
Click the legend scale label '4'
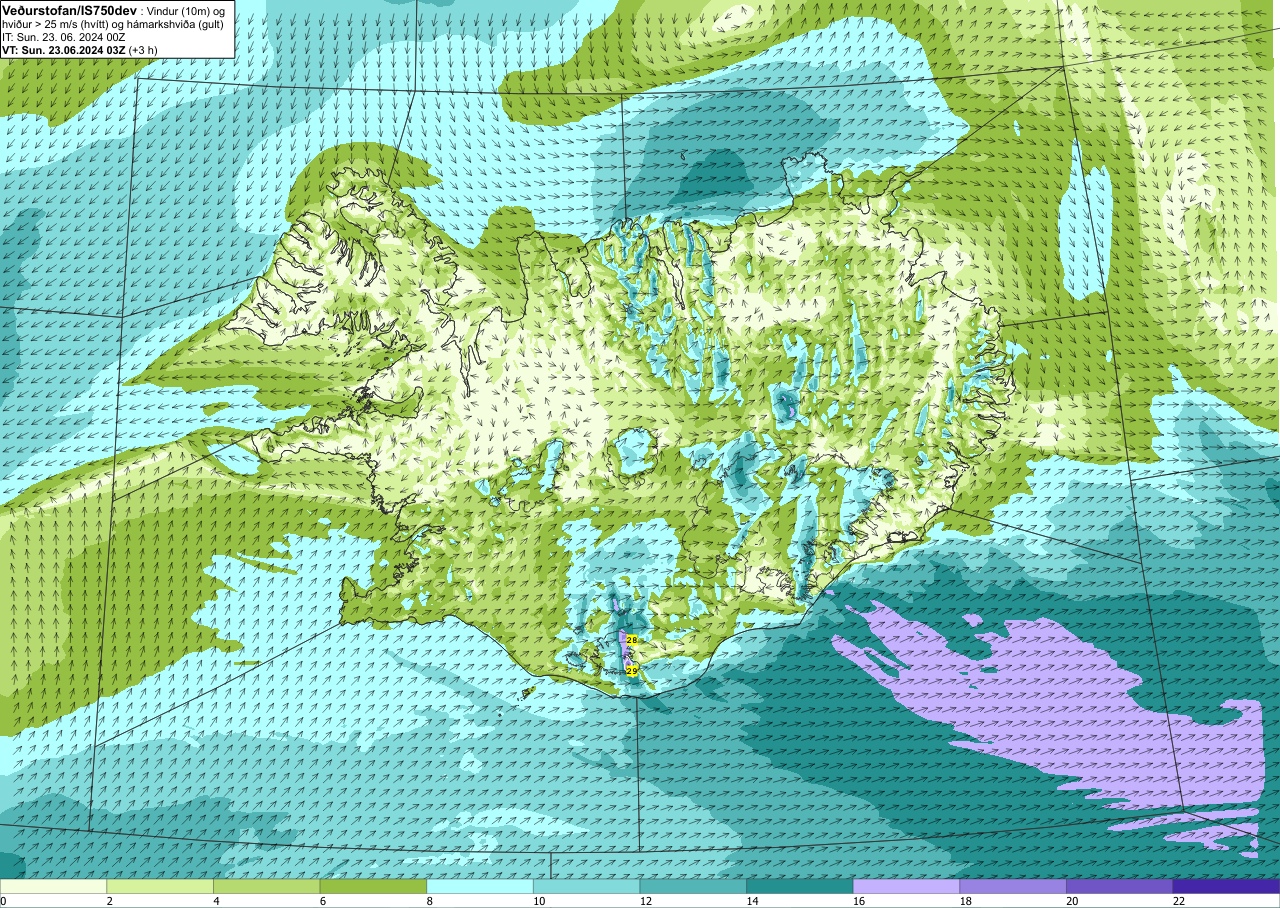216,901
